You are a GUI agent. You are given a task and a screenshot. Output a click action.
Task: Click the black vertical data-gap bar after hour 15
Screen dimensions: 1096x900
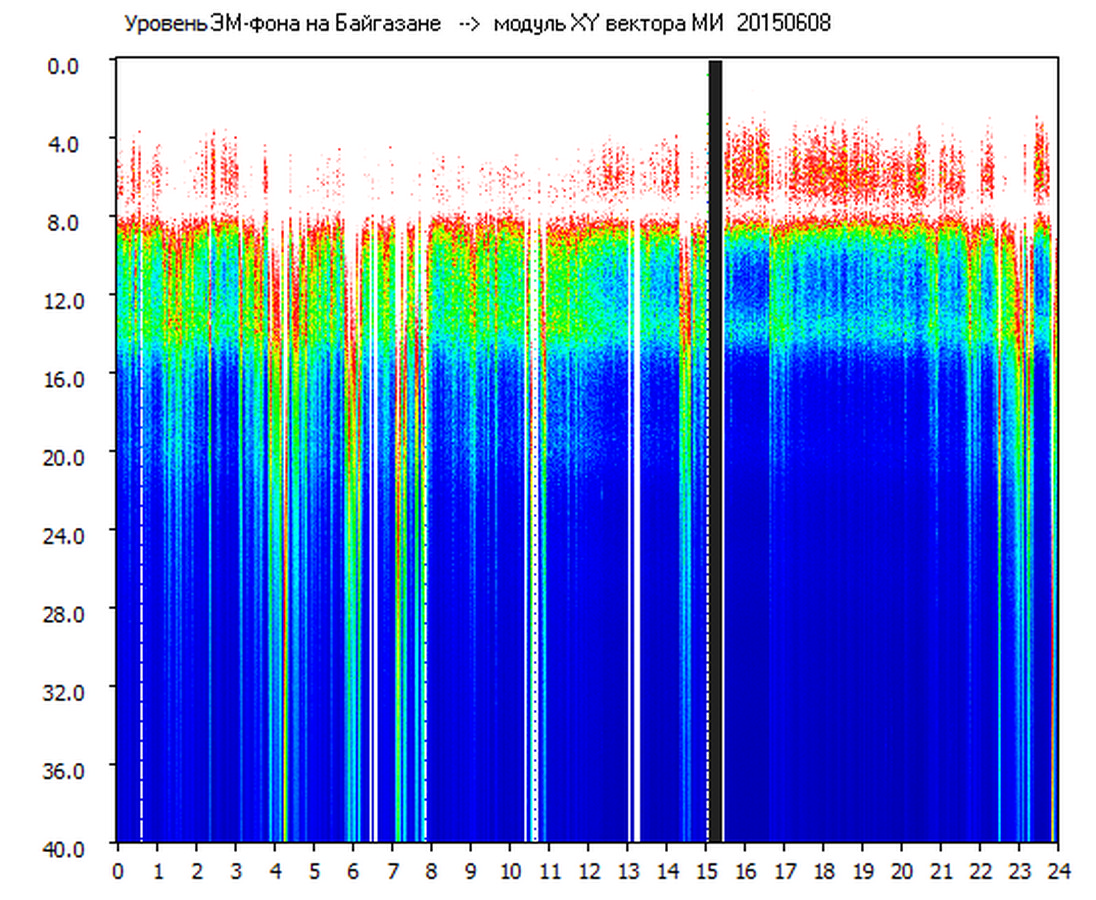point(716,451)
